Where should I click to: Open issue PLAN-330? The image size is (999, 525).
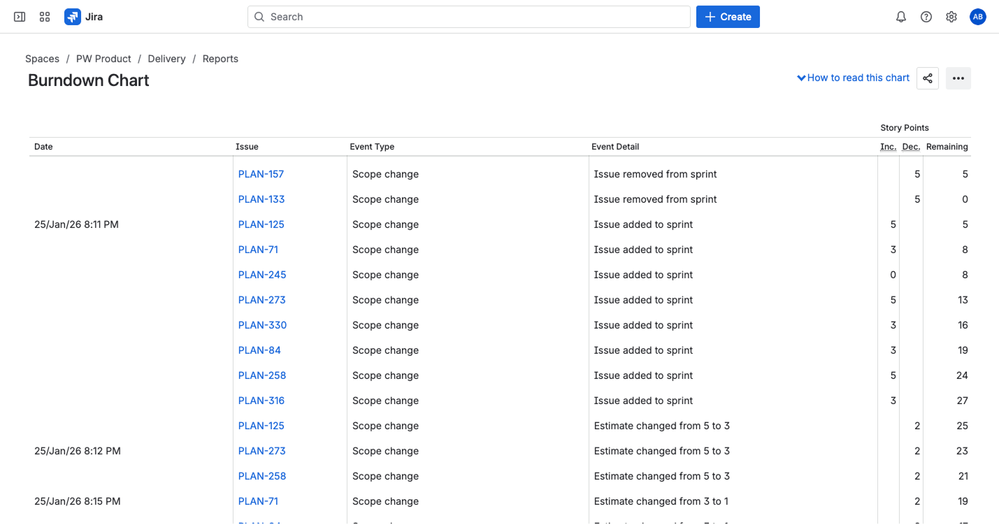[262, 325]
